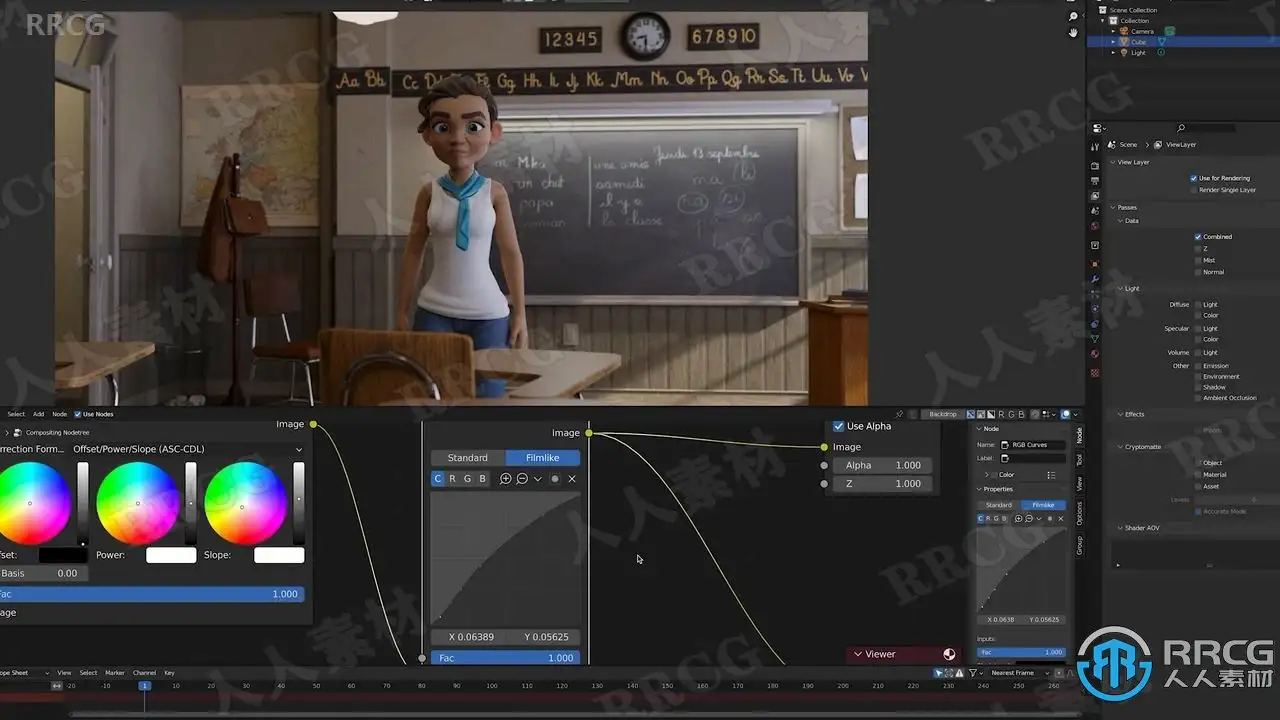Click the pin icon in node editor header
Image resolution: width=1280 pixels, height=720 pixels.
click(899, 414)
